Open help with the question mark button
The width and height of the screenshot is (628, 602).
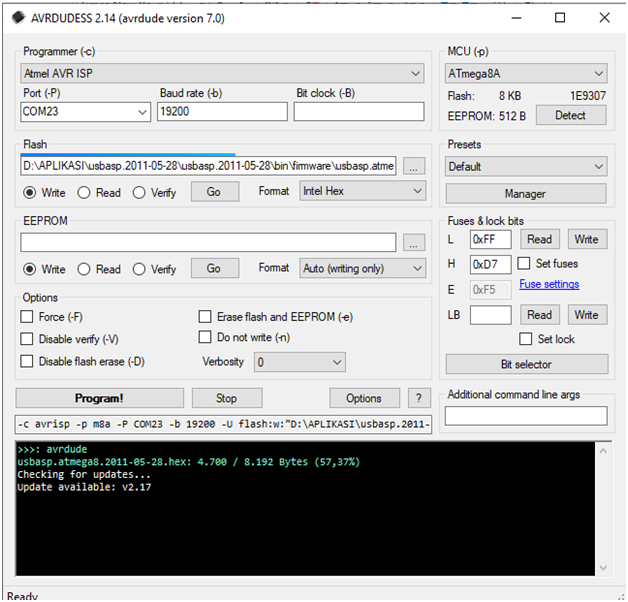tap(419, 398)
